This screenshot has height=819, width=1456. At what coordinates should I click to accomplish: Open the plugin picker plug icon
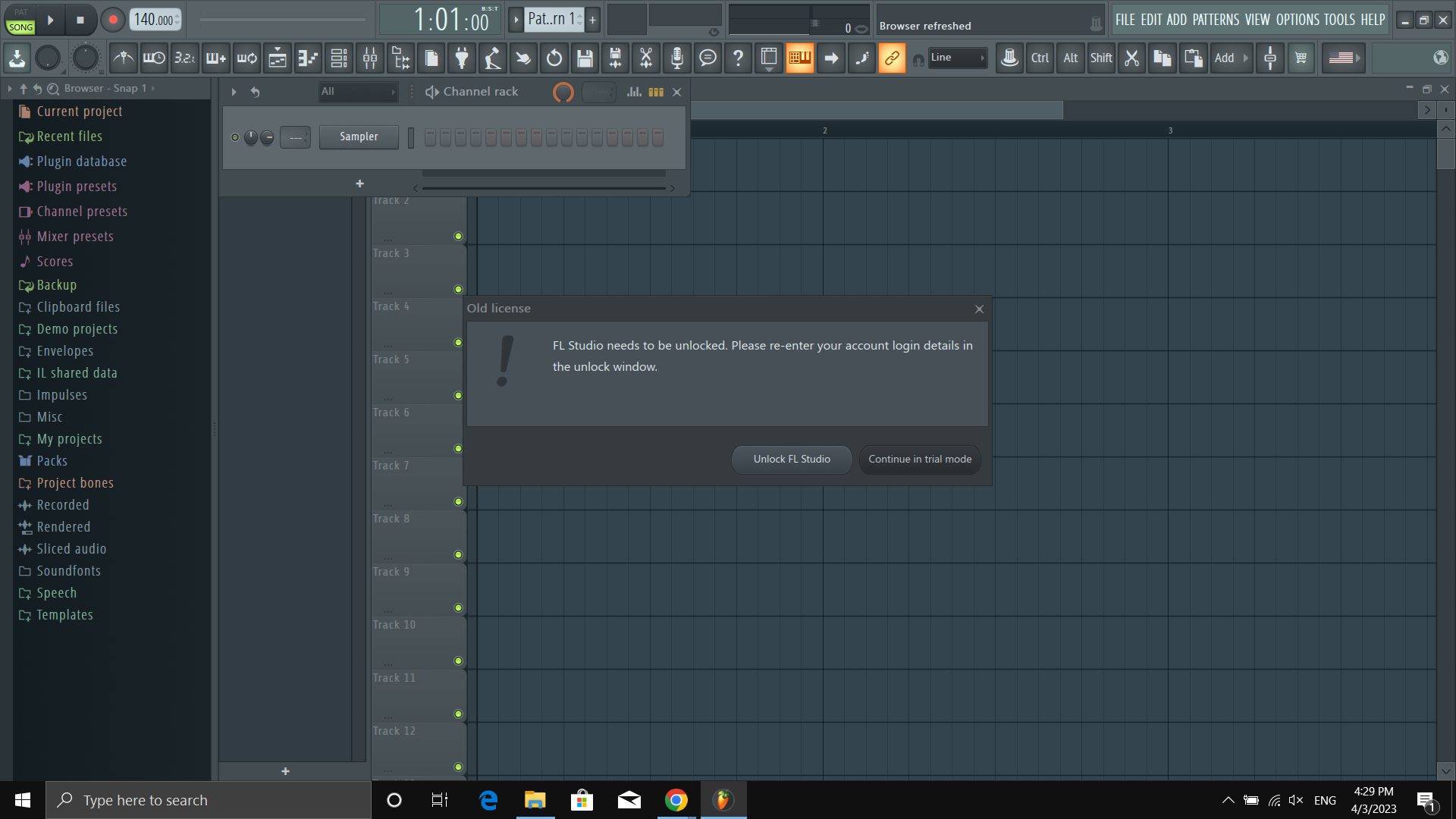pyautogui.click(x=462, y=58)
